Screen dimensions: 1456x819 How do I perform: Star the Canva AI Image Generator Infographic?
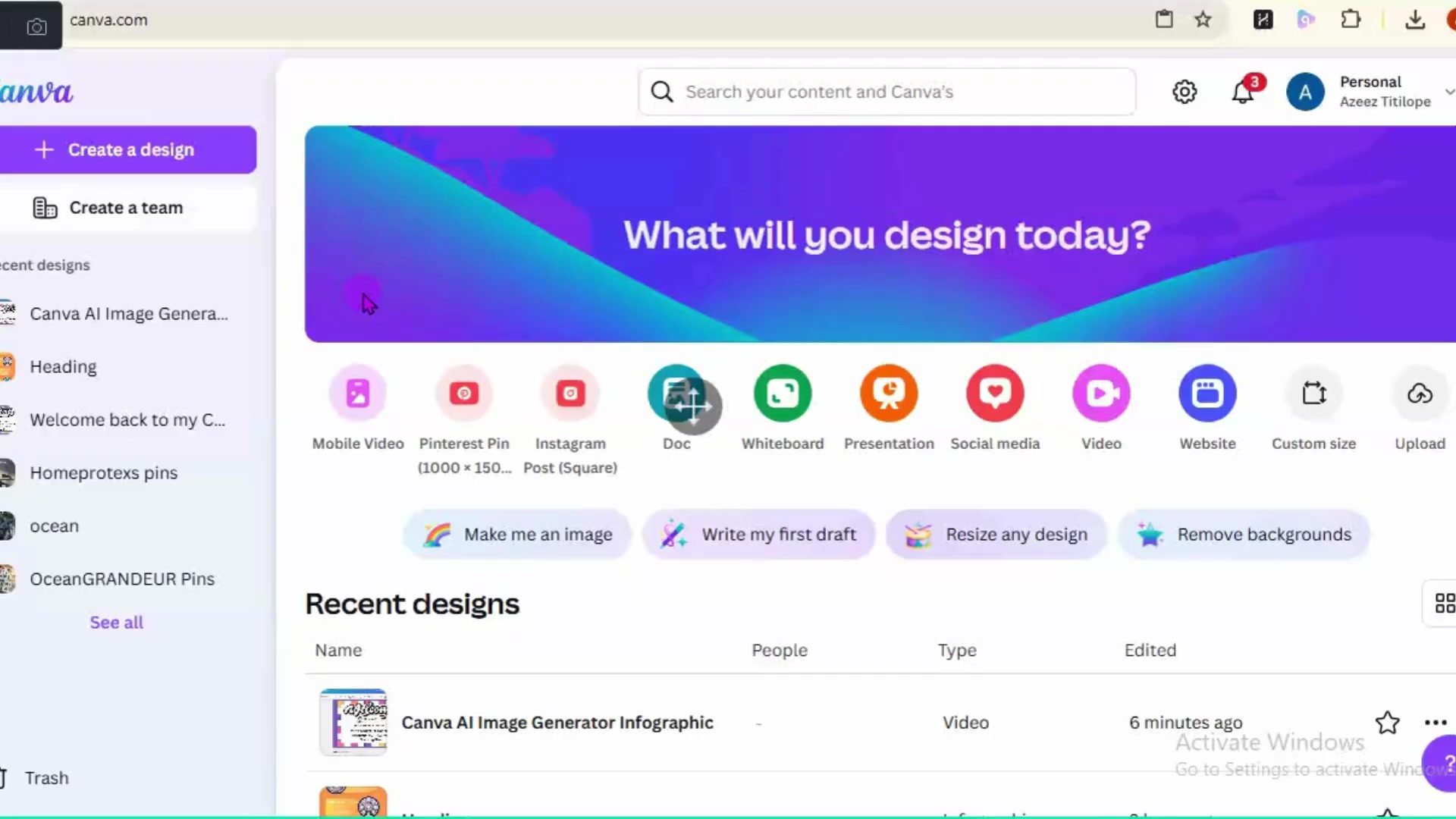[1387, 723]
